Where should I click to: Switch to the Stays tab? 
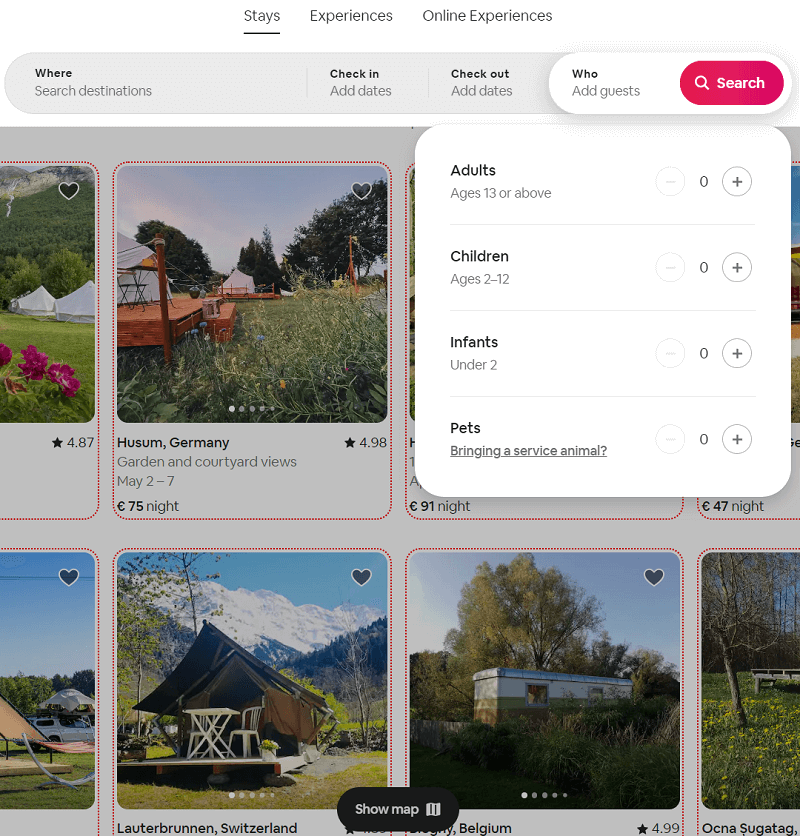[261, 16]
